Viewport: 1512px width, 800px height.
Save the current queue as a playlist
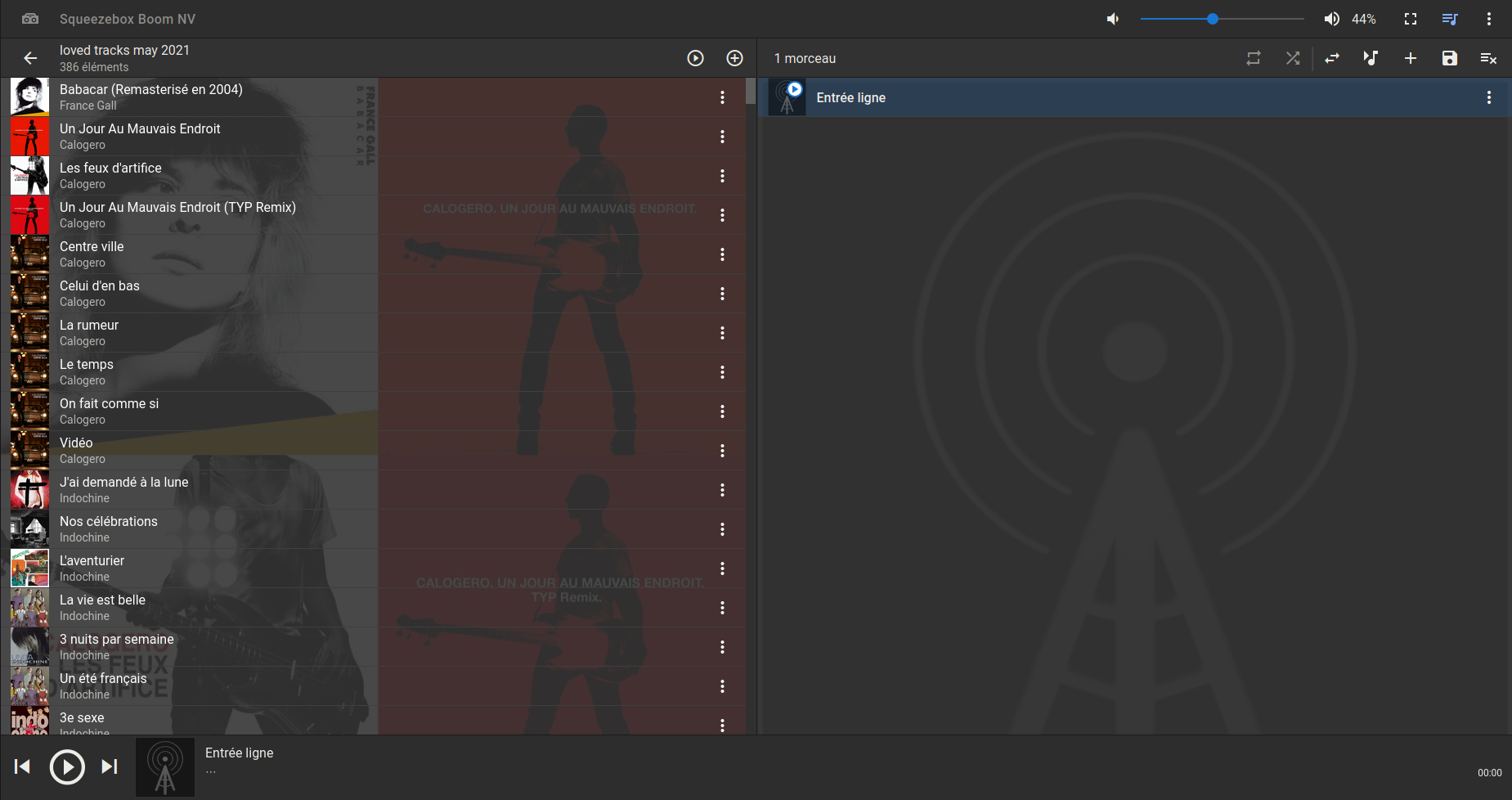pyautogui.click(x=1449, y=58)
